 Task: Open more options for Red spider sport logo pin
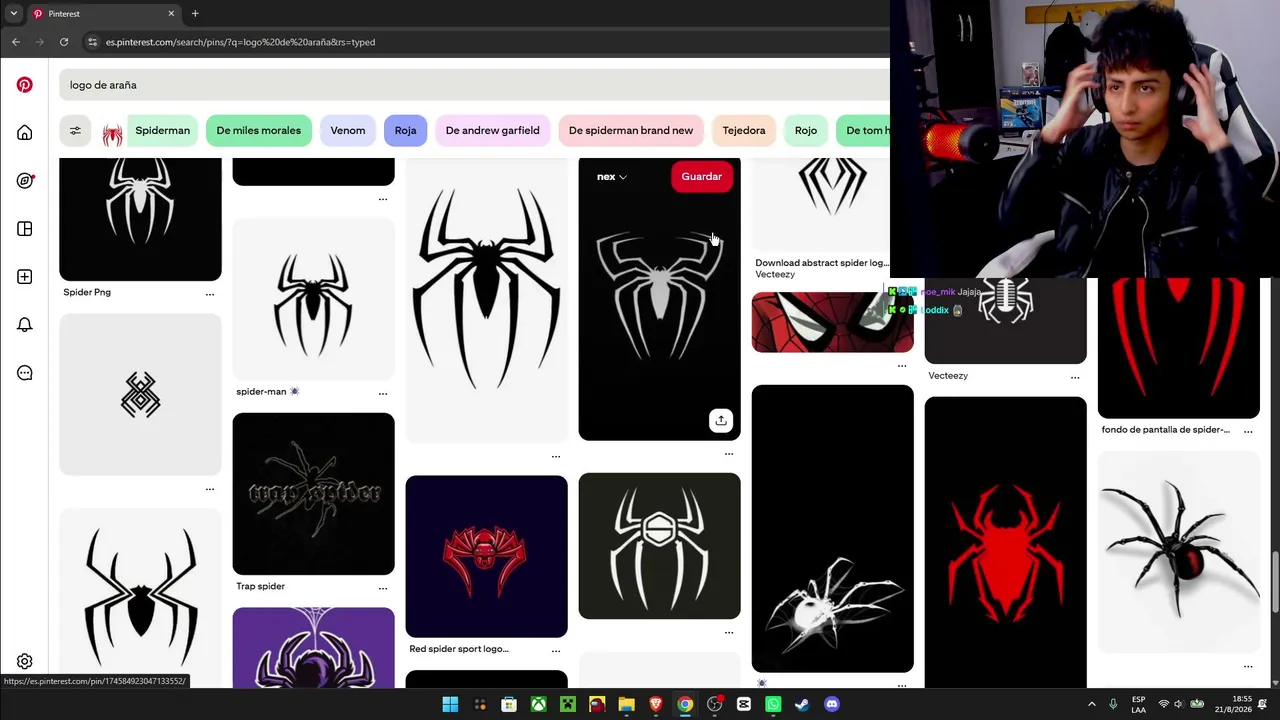pos(556,651)
